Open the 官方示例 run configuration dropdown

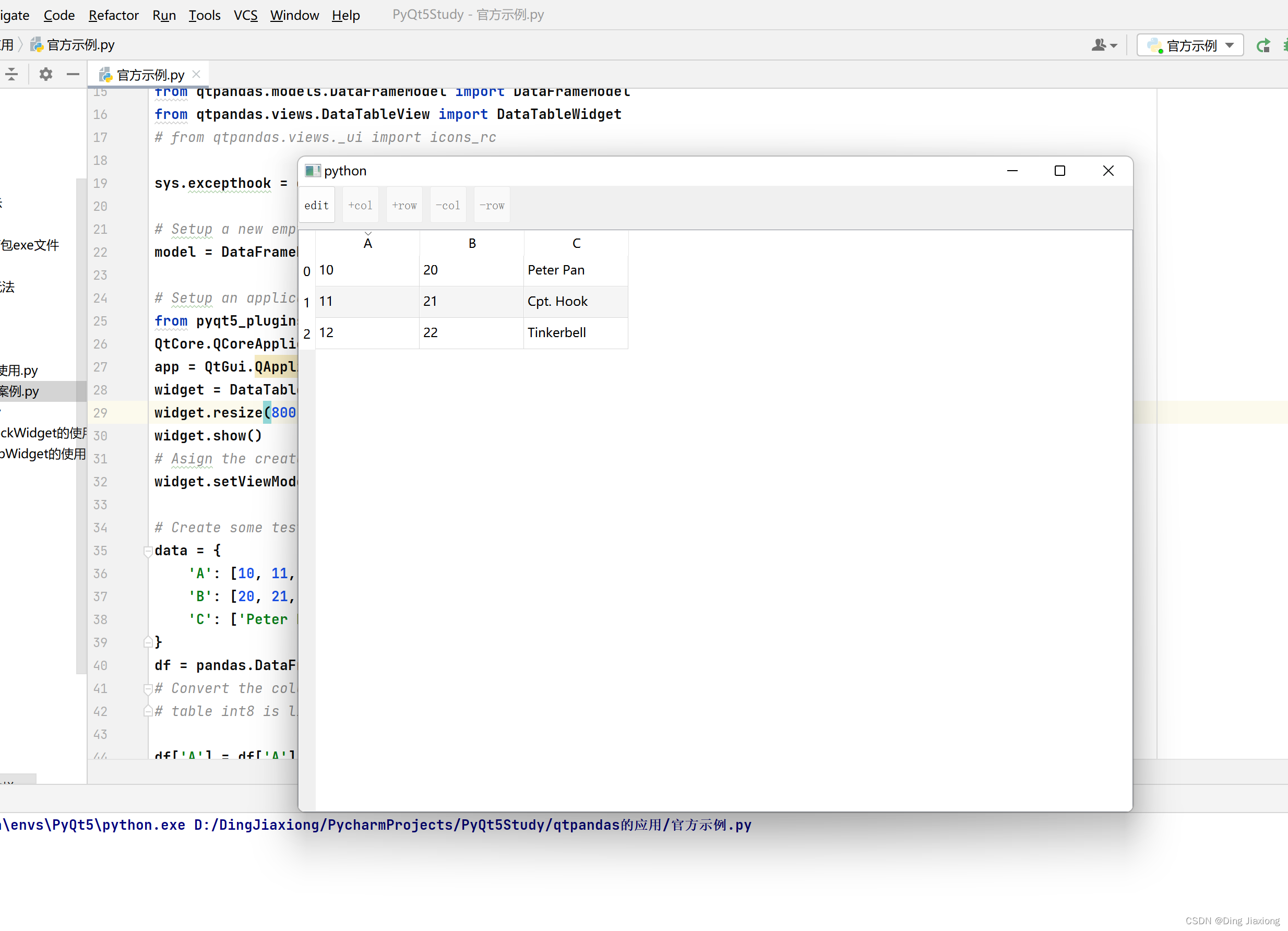pyautogui.click(x=1230, y=45)
